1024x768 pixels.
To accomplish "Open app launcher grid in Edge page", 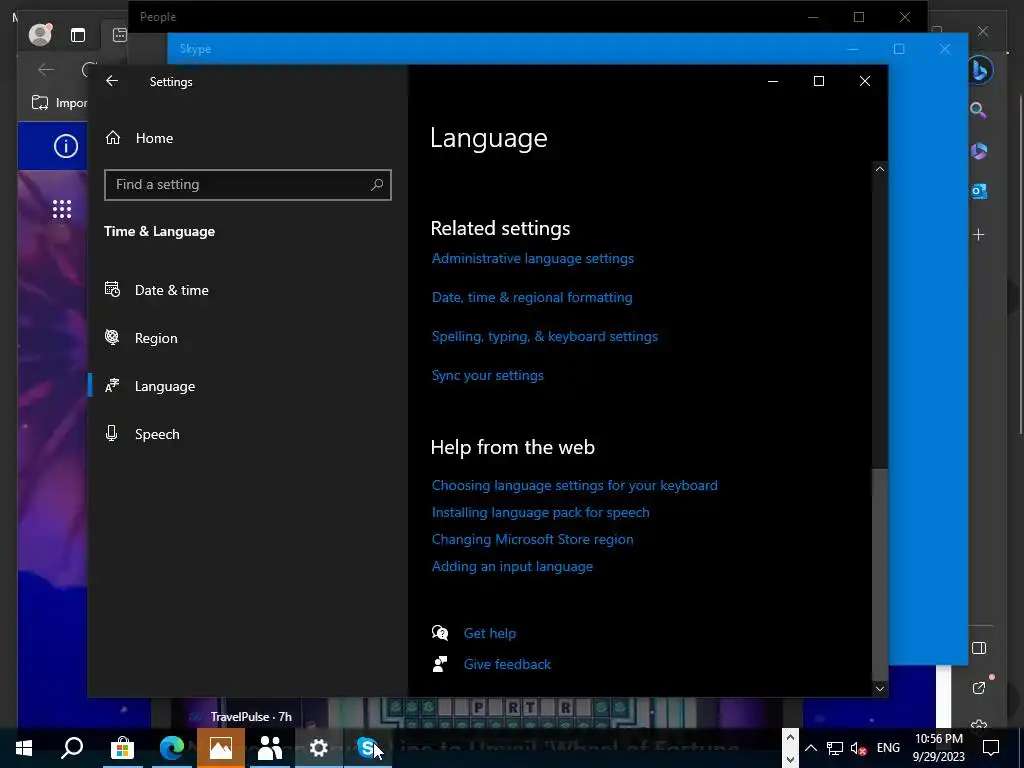I will pyautogui.click(x=62, y=209).
